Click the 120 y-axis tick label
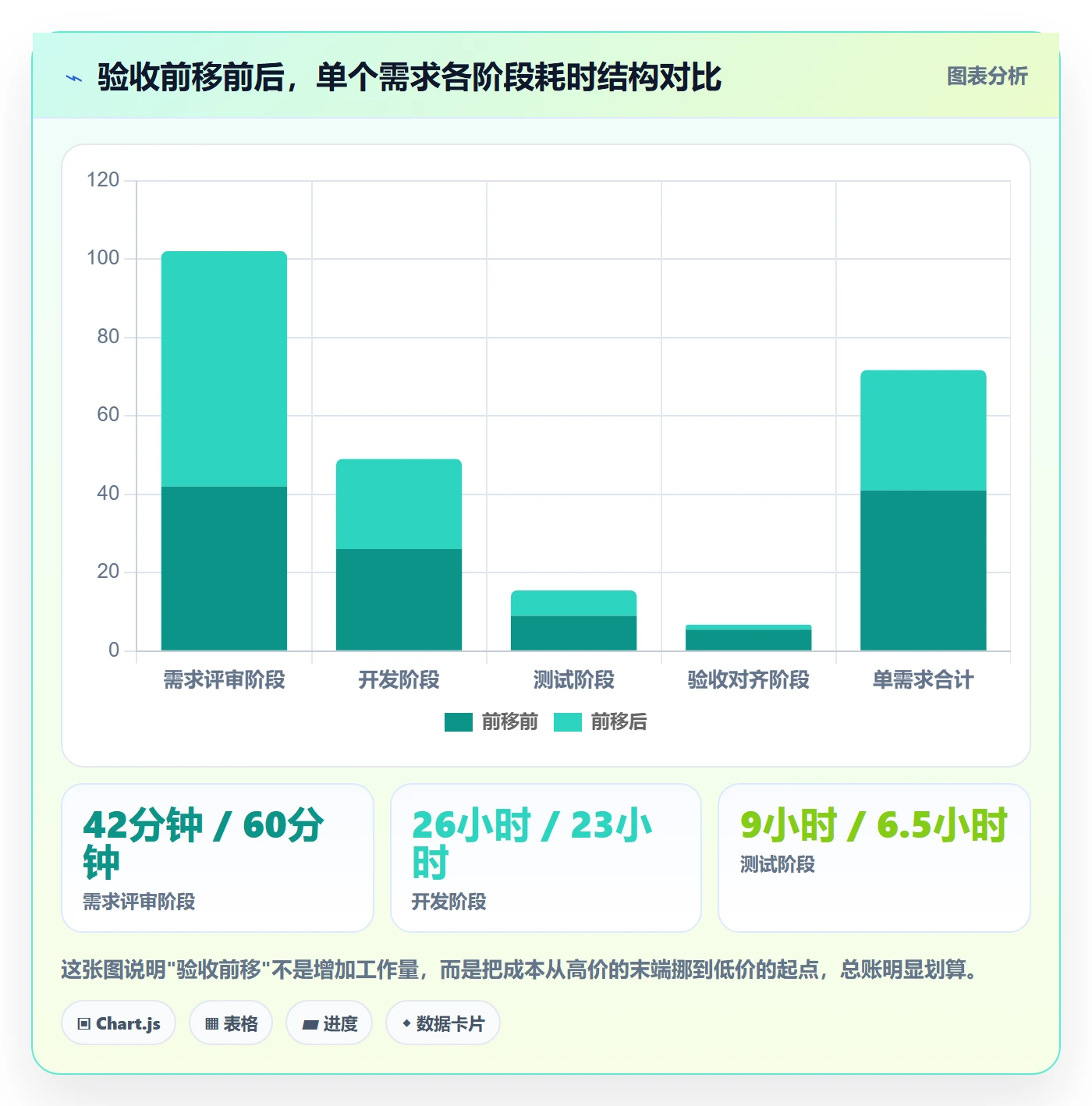 pyautogui.click(x=103, y=180)
